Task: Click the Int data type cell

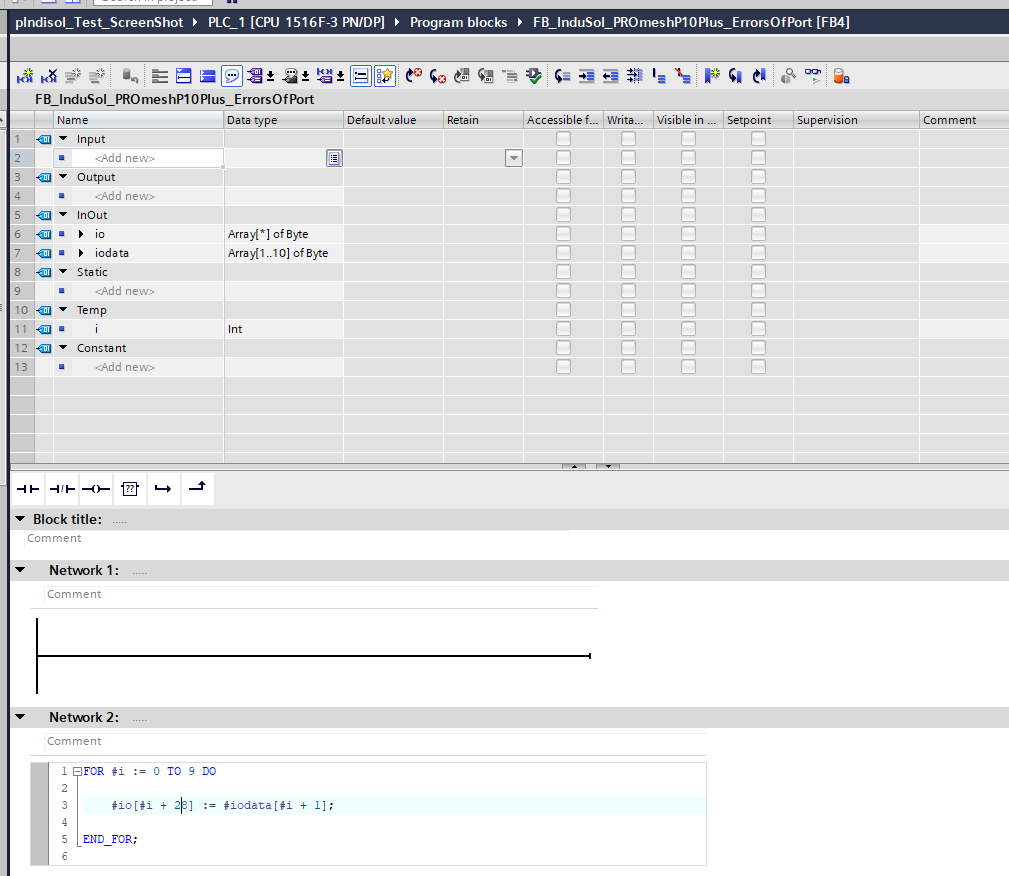Action: [x=283, y=329]
